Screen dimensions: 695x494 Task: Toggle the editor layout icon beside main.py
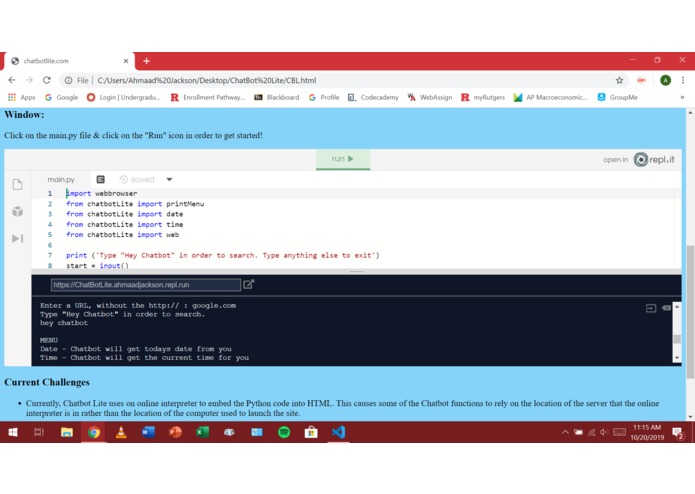point(101,179)
